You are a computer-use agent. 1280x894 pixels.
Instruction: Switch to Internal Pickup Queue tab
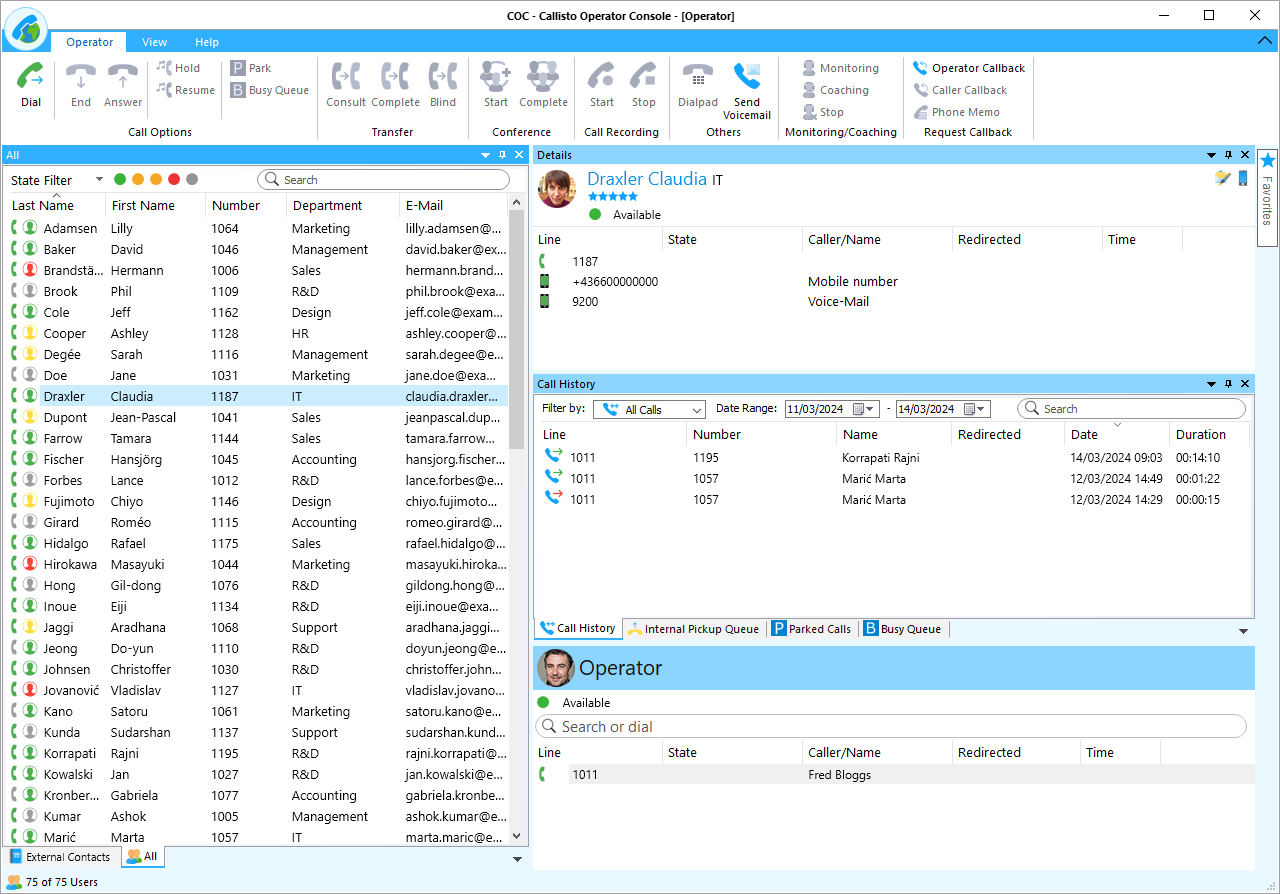693,629
